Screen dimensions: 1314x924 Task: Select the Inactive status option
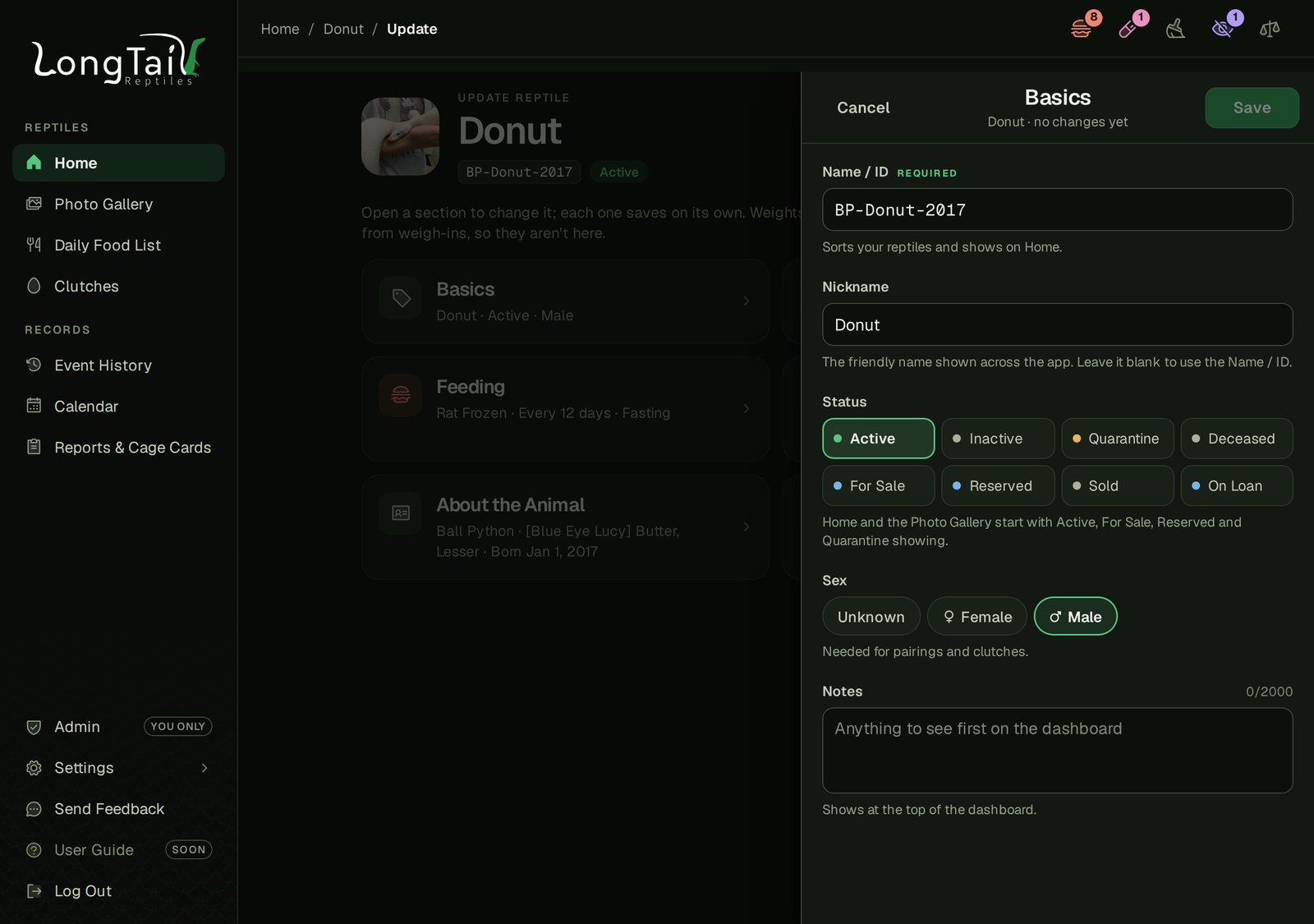(x=998, y=439)
